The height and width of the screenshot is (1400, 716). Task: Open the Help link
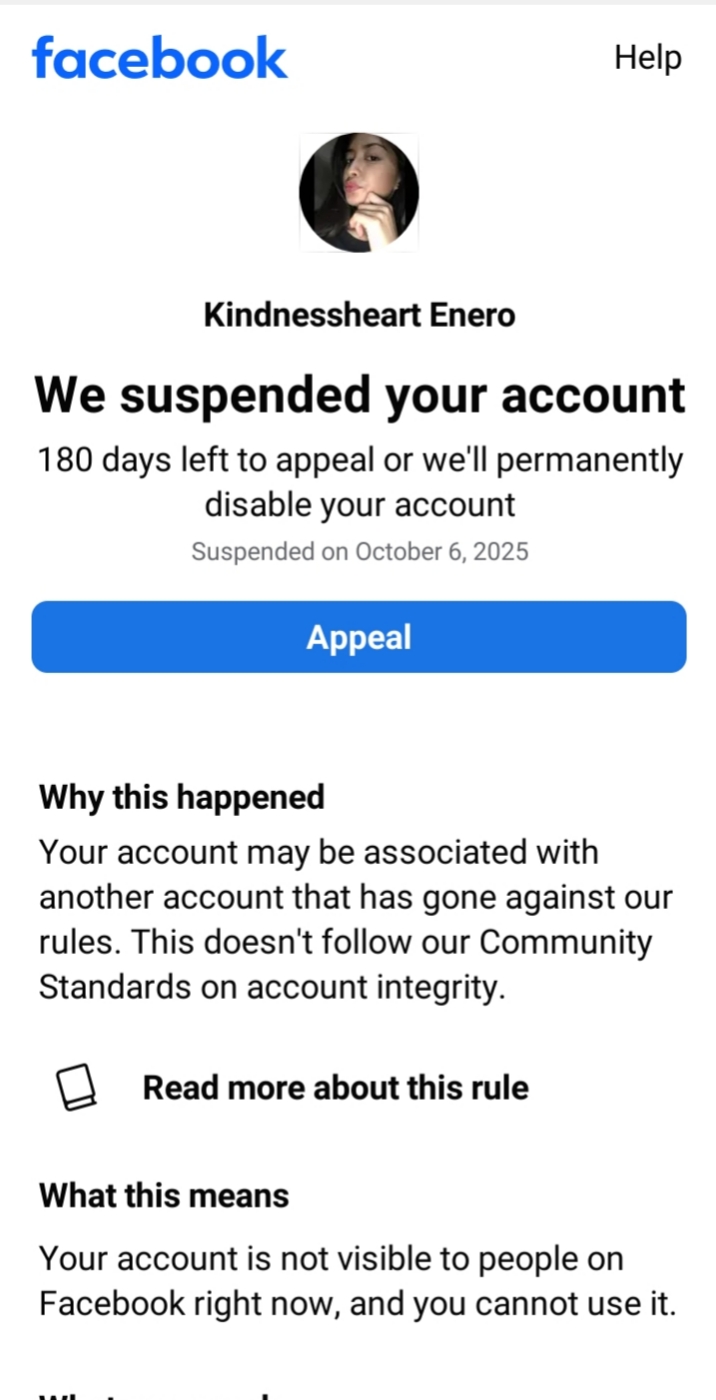647,57
